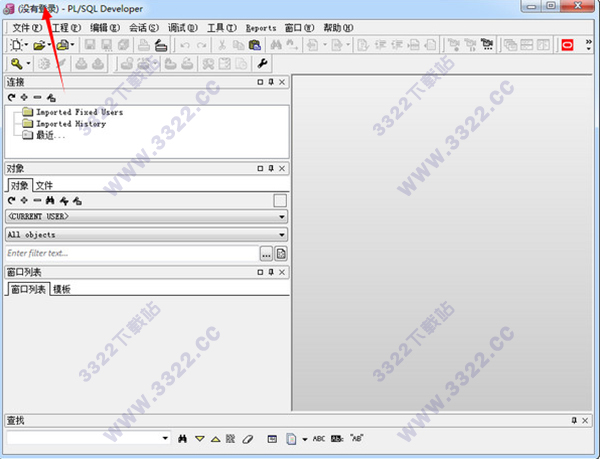Click the ellipsis button beside filter field
Image resolution: width=600 pixels, height=459 pixels.
point(266,254)
